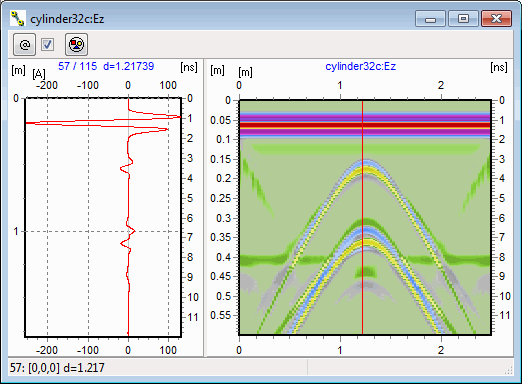Click the red band in the radargram
This screenshot has height=384, width=522.
(365, 126)
